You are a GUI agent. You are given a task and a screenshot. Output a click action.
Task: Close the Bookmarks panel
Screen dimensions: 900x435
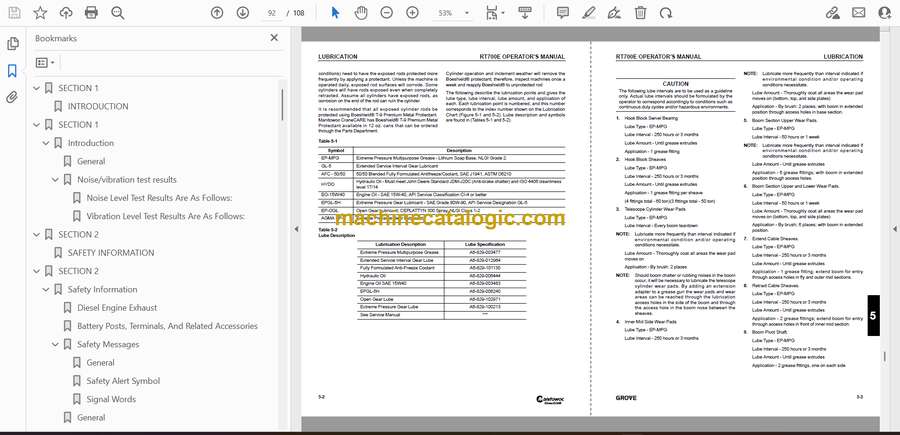click(x=274, y=38)
